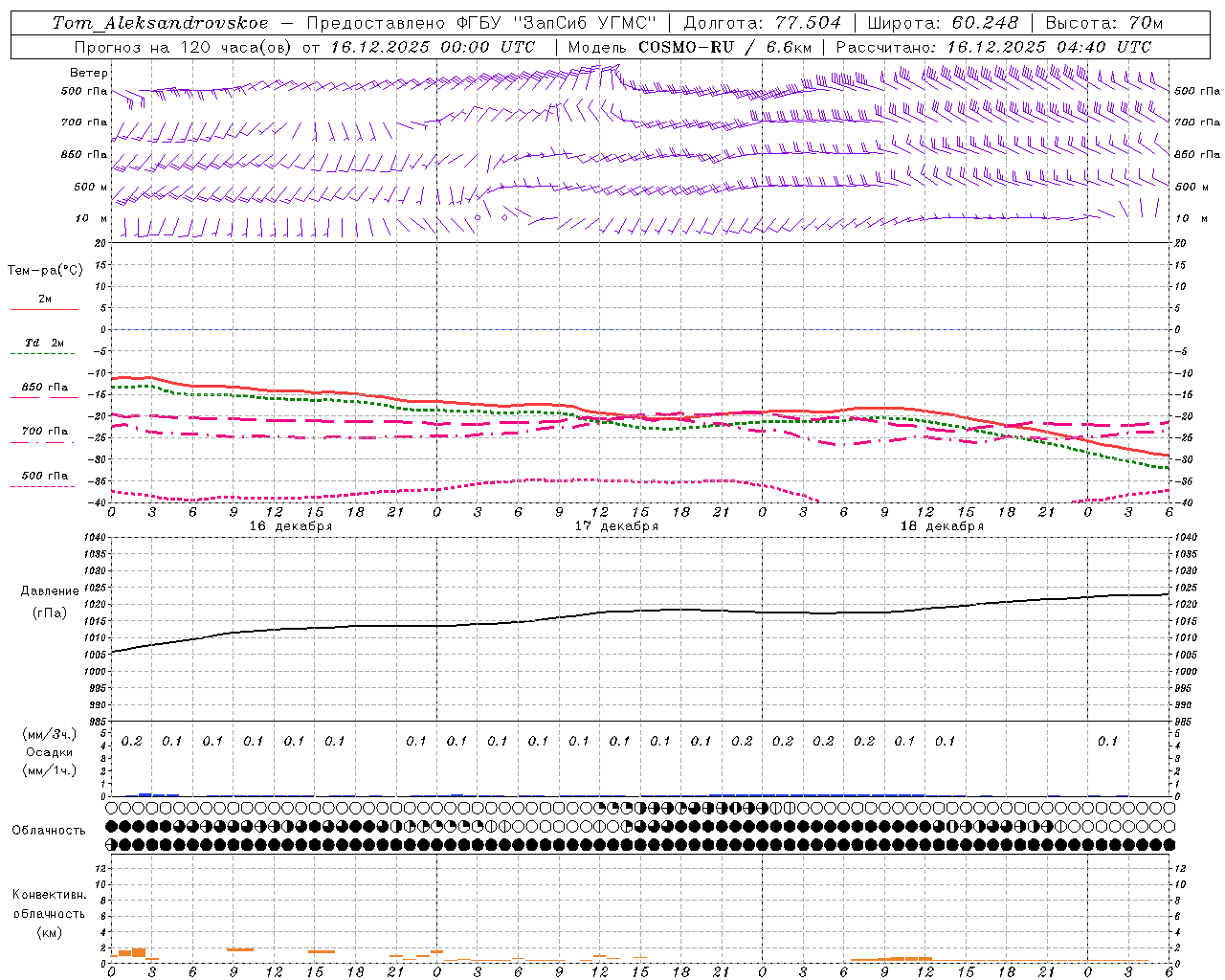The image size is (1225, 980).
Task: Click the date label 16 декабря
Action: click(291, 526)
